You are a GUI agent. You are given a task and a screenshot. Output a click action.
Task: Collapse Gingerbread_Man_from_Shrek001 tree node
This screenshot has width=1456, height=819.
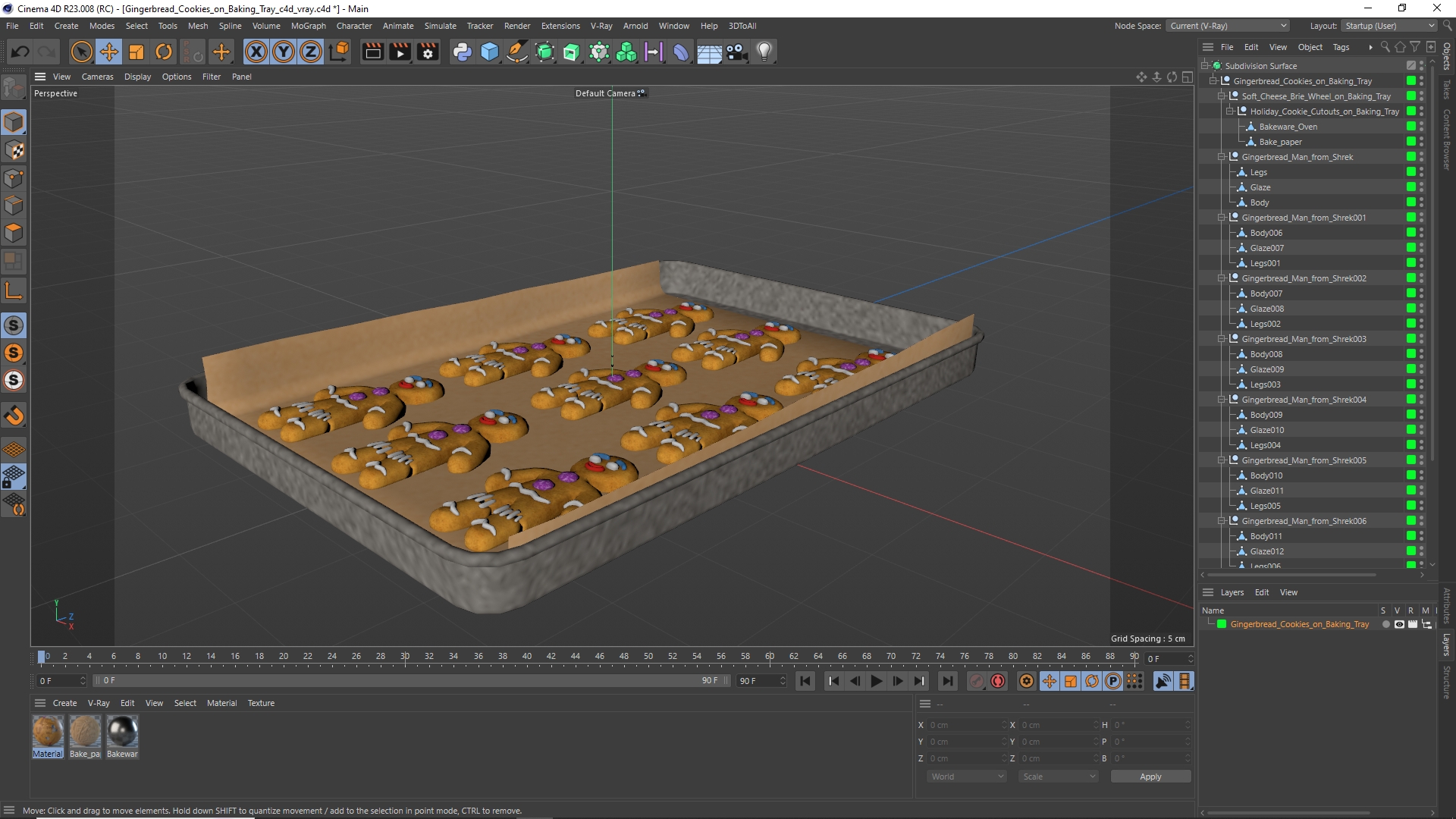[1221, 218]
